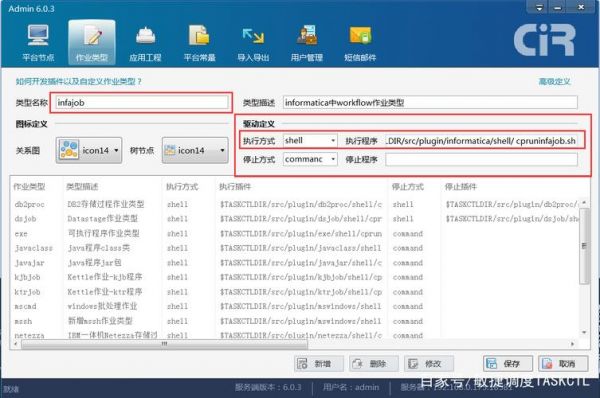Select the db2proc row in table
Screen dimensions: 600x398
click(x=295, y=204)
